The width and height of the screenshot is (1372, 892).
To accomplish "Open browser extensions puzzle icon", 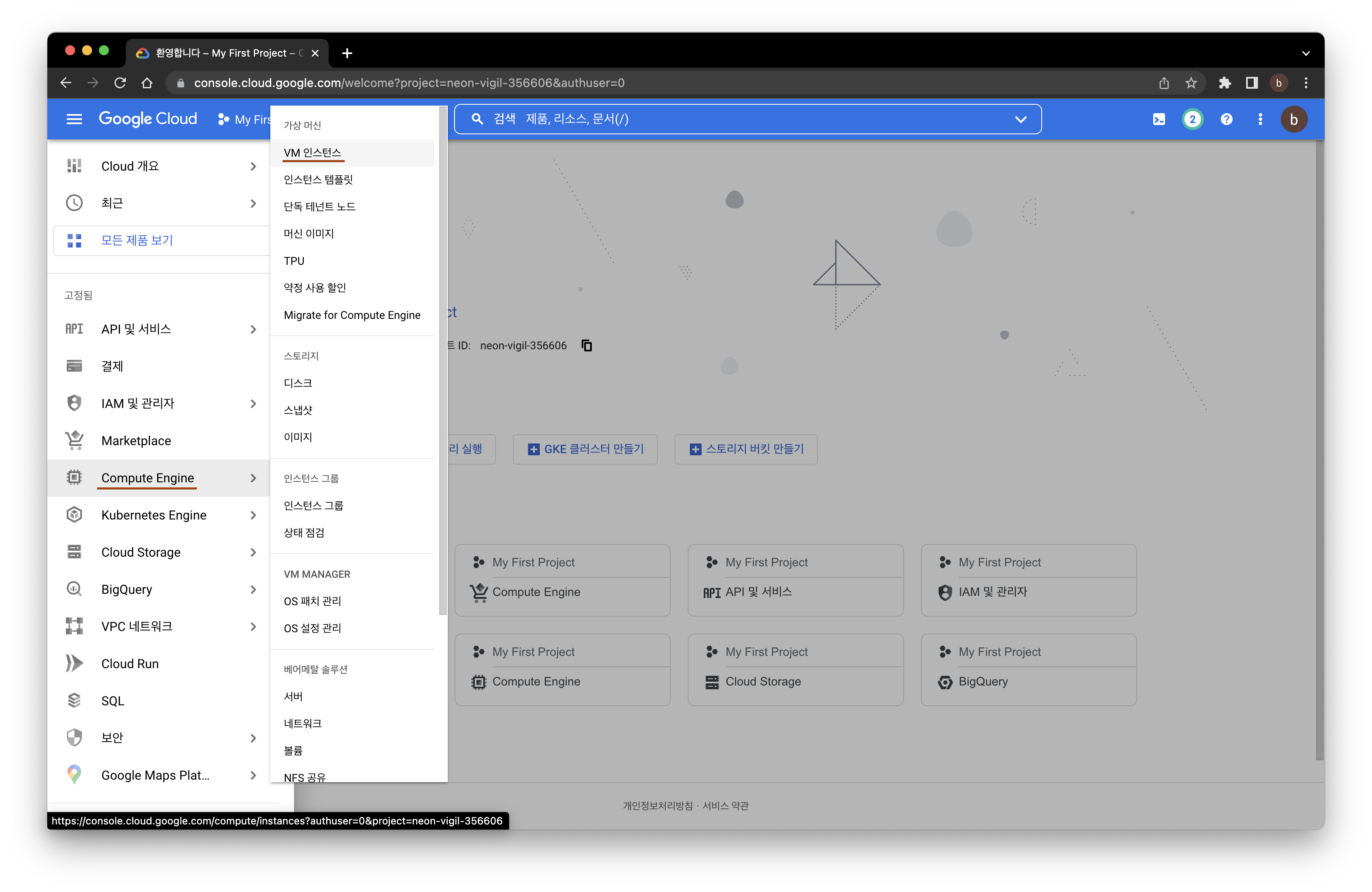I will click(1225, 83).
